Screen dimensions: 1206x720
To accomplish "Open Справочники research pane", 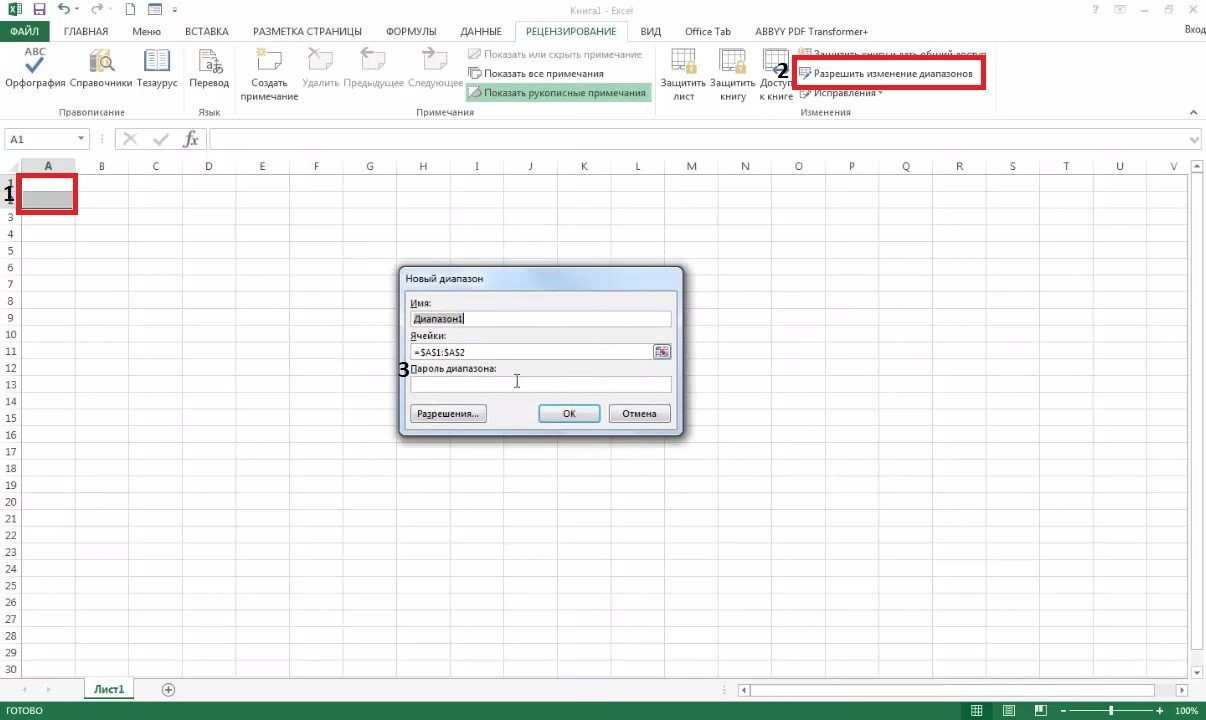I will [99, 70].
